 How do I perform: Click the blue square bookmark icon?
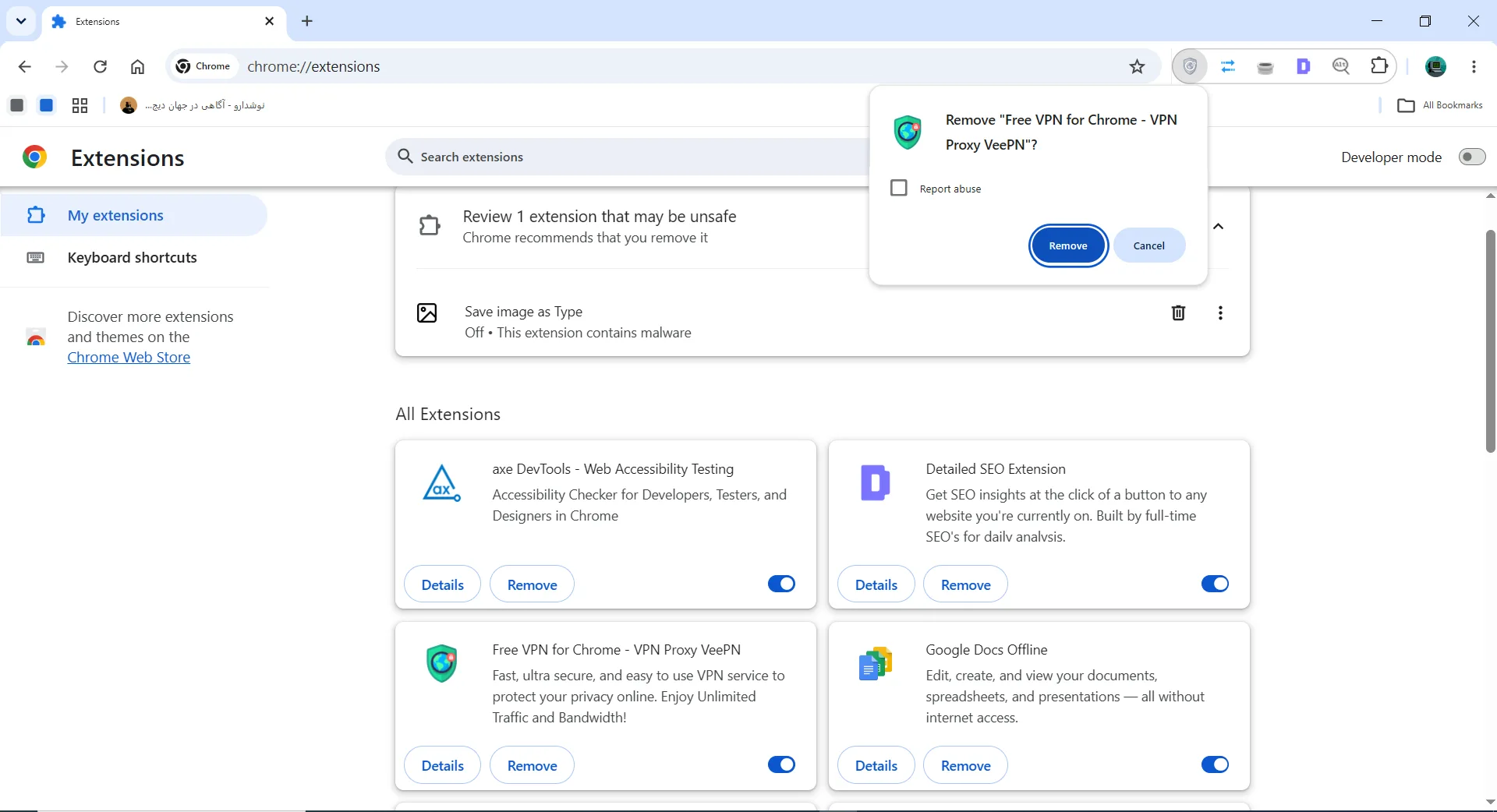(47, 105)
